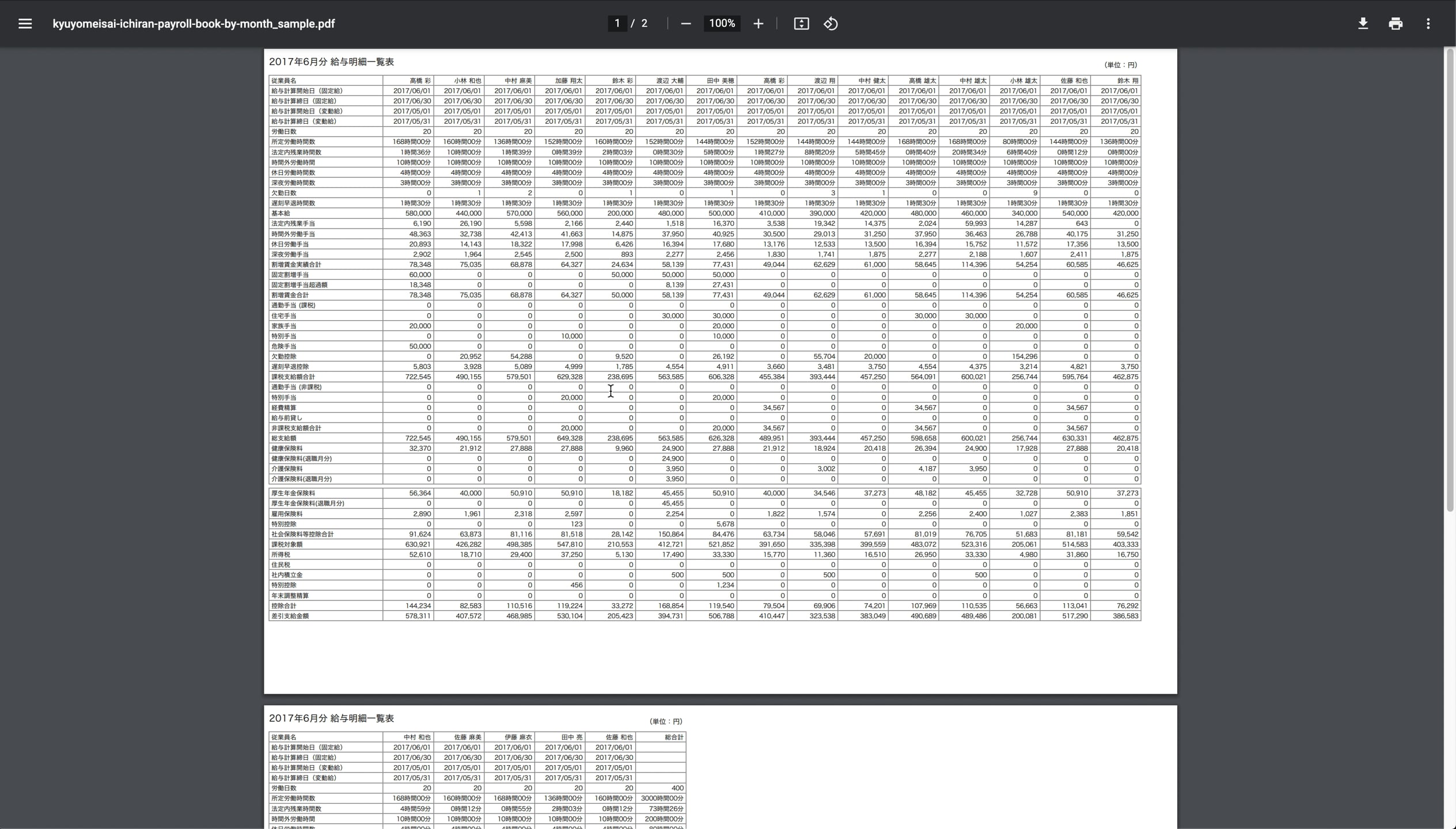Click the 基本給 row label
This screenshot has height=829, width=1456.
pyautogui.click(x=281, y=214)
